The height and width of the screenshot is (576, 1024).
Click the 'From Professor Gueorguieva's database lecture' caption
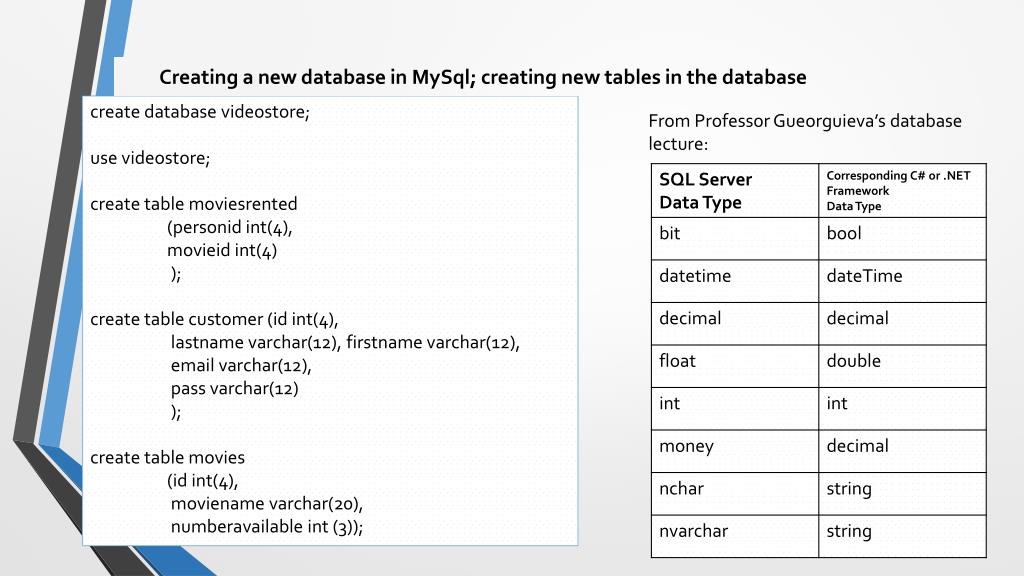pyautogui.click(x=805, y=132)
